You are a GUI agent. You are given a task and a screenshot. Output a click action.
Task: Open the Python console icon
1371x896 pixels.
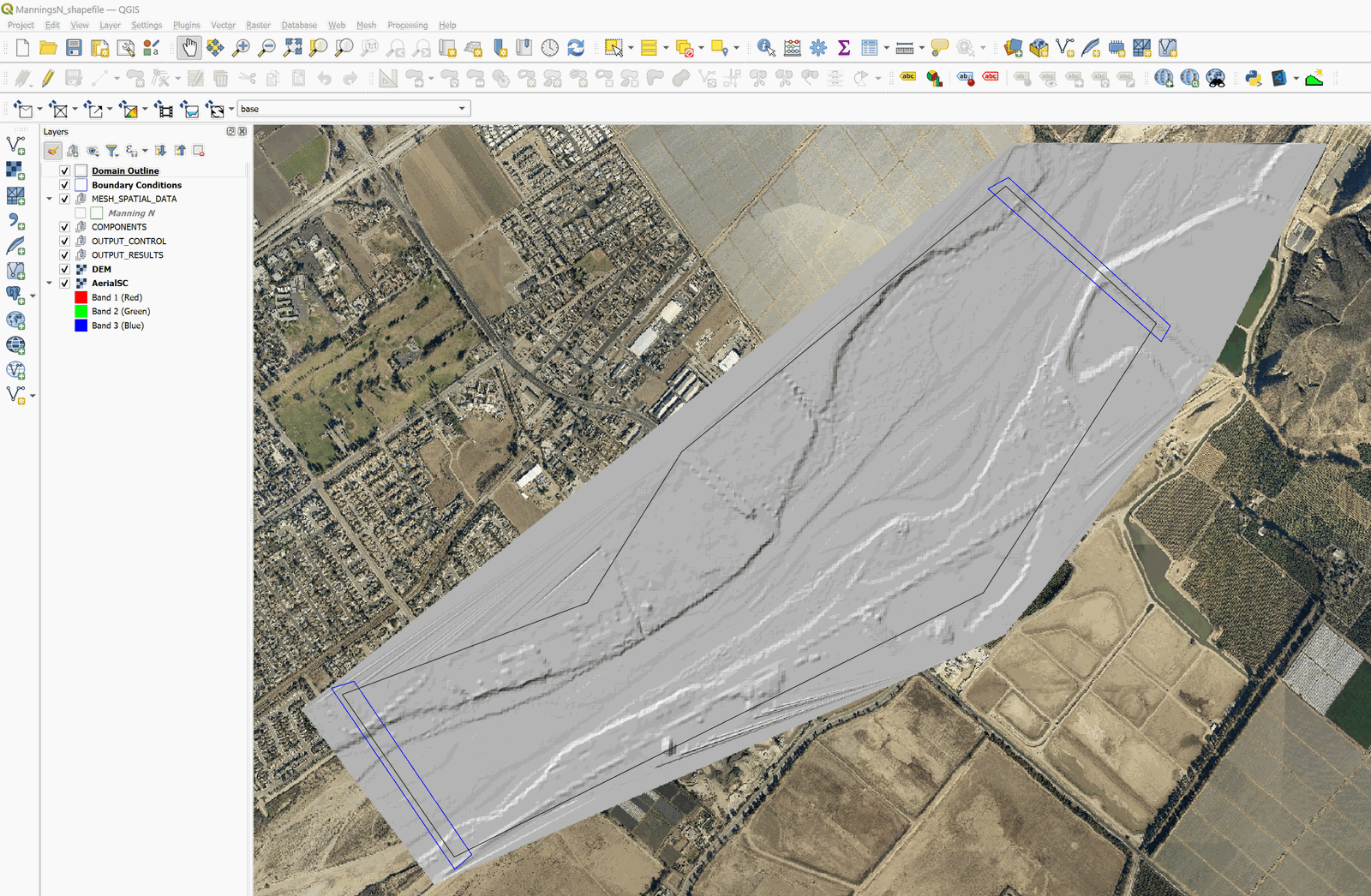(x=1253, y=78)
